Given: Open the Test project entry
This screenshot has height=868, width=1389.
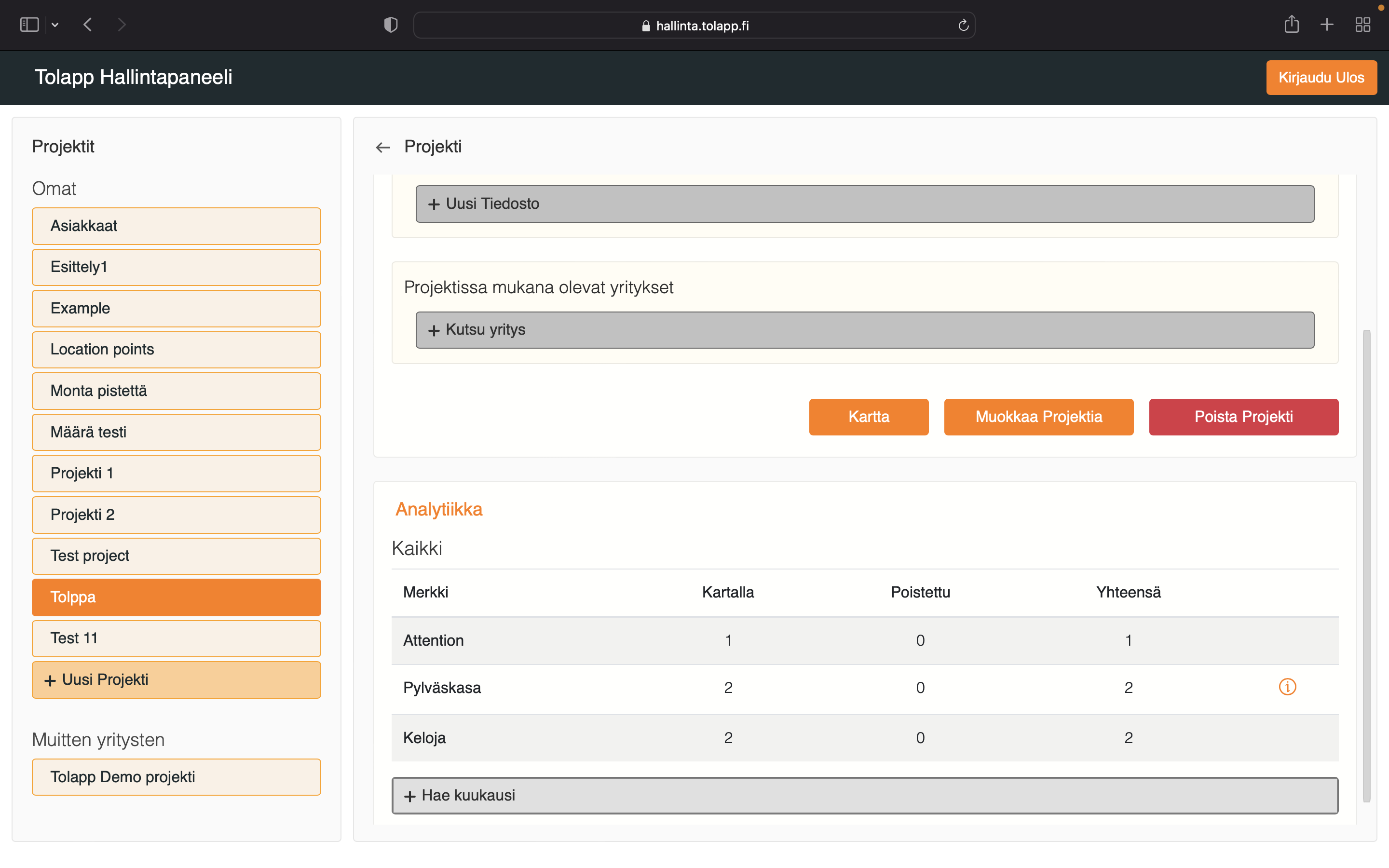Looking at the screenshot, I should click(176, 556).
